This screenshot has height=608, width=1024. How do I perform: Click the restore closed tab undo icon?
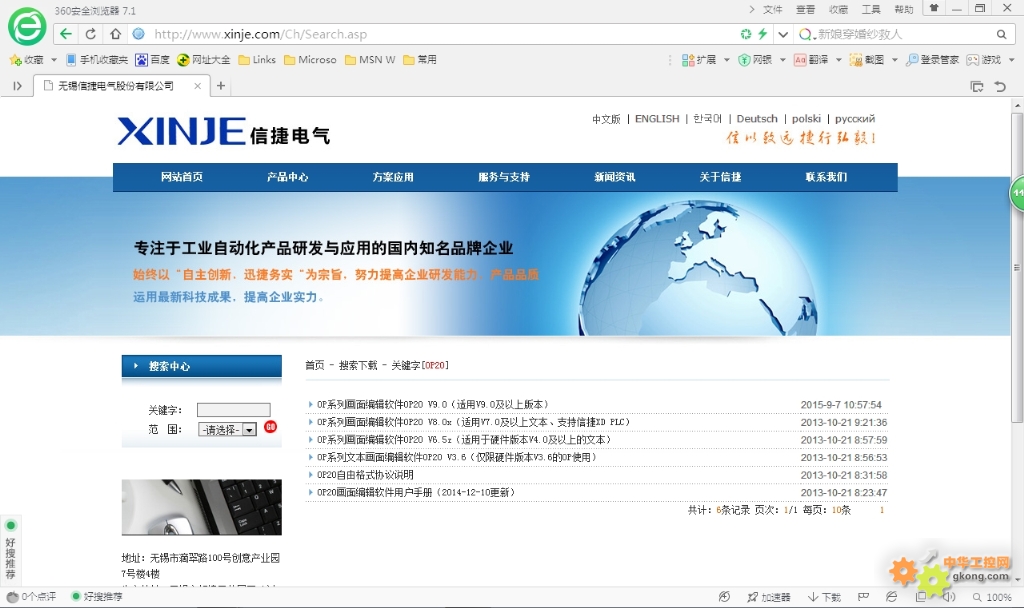tap(1000, 86)
